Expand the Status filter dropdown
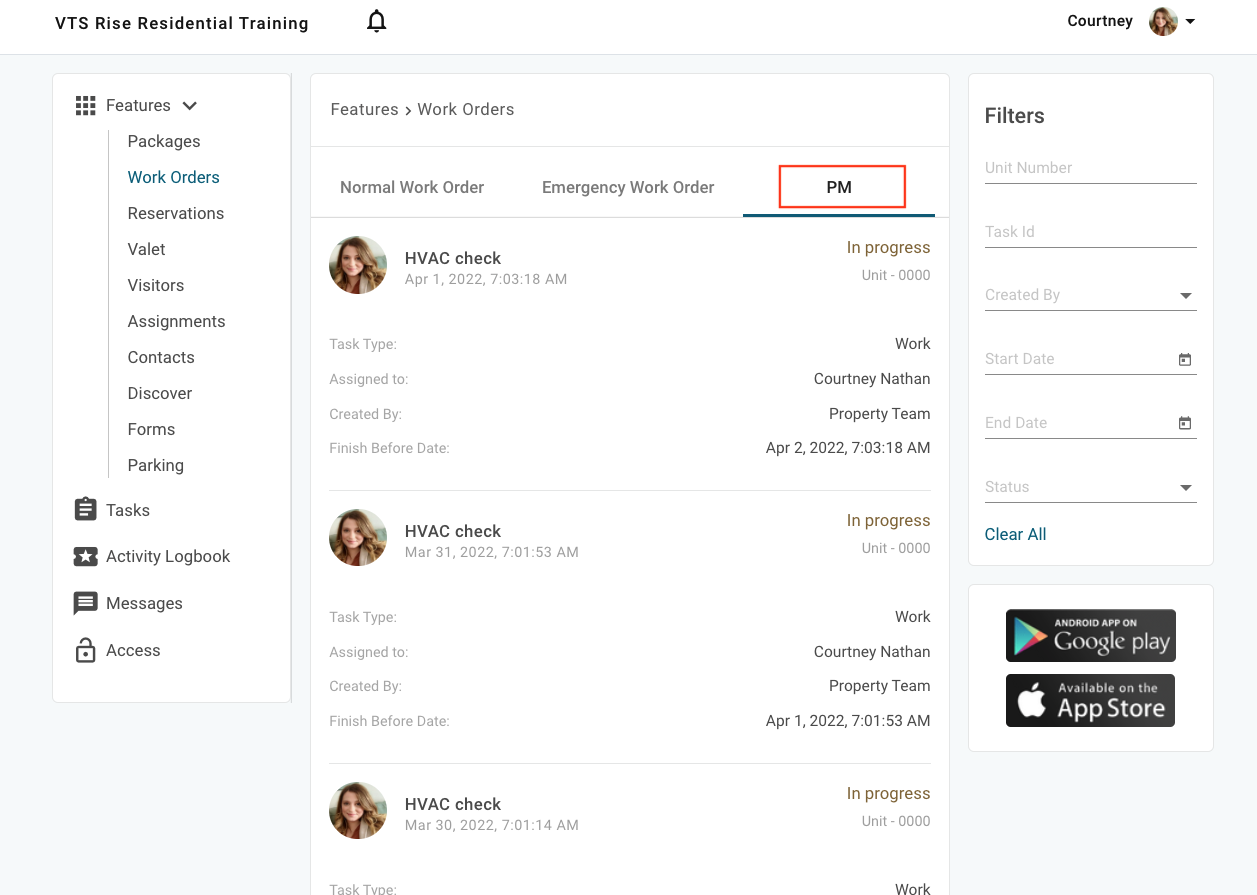 click(1186, 488)
